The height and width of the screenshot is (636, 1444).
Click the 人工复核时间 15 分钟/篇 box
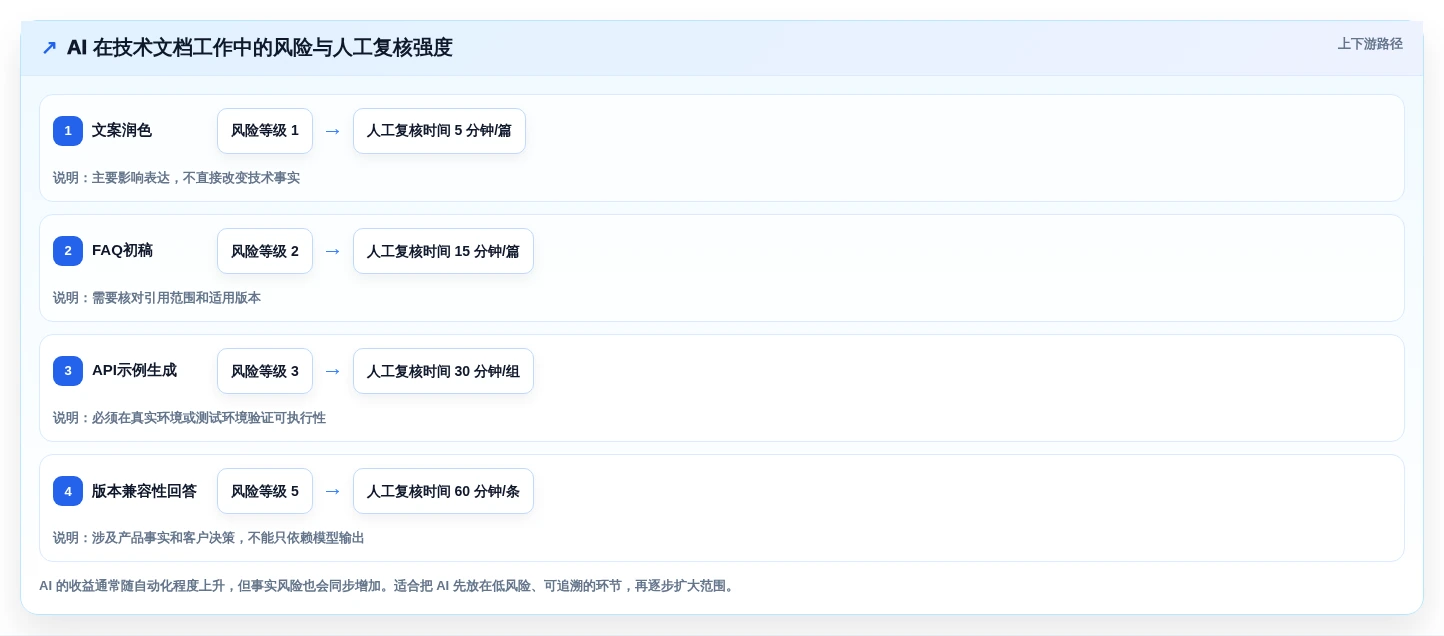pyautogui.click(x=443, y=251)
